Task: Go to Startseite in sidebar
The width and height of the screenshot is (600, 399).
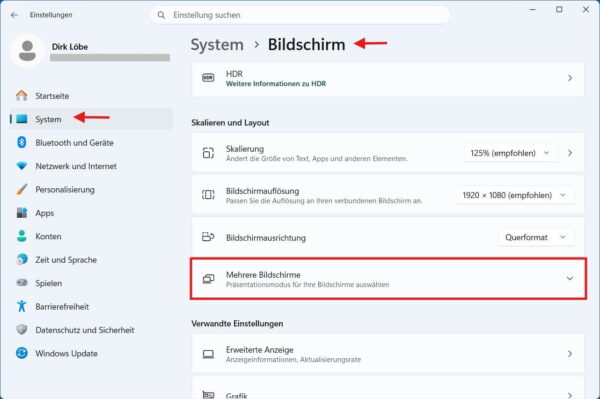Action: click(91, 96)
